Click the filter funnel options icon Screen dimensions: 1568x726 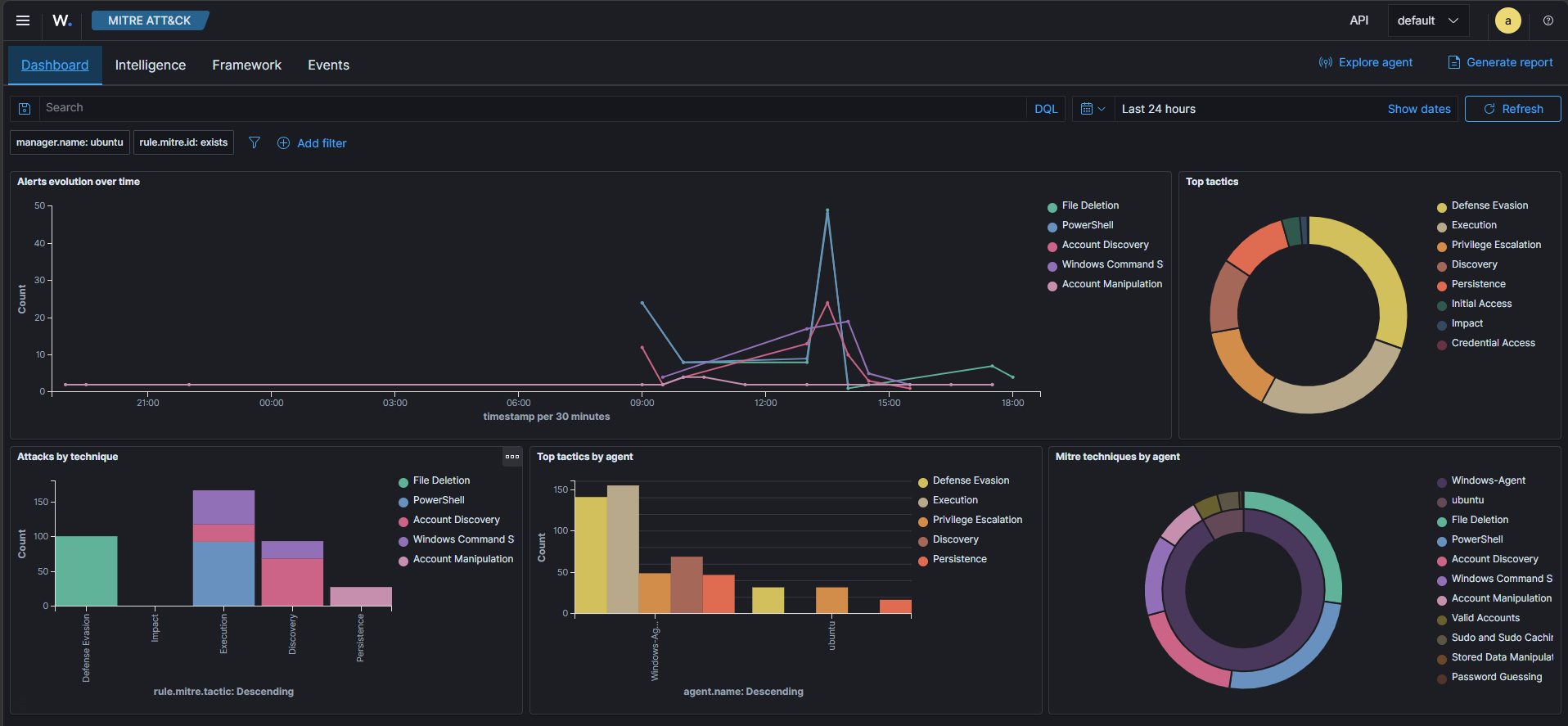tap(255, 142)
